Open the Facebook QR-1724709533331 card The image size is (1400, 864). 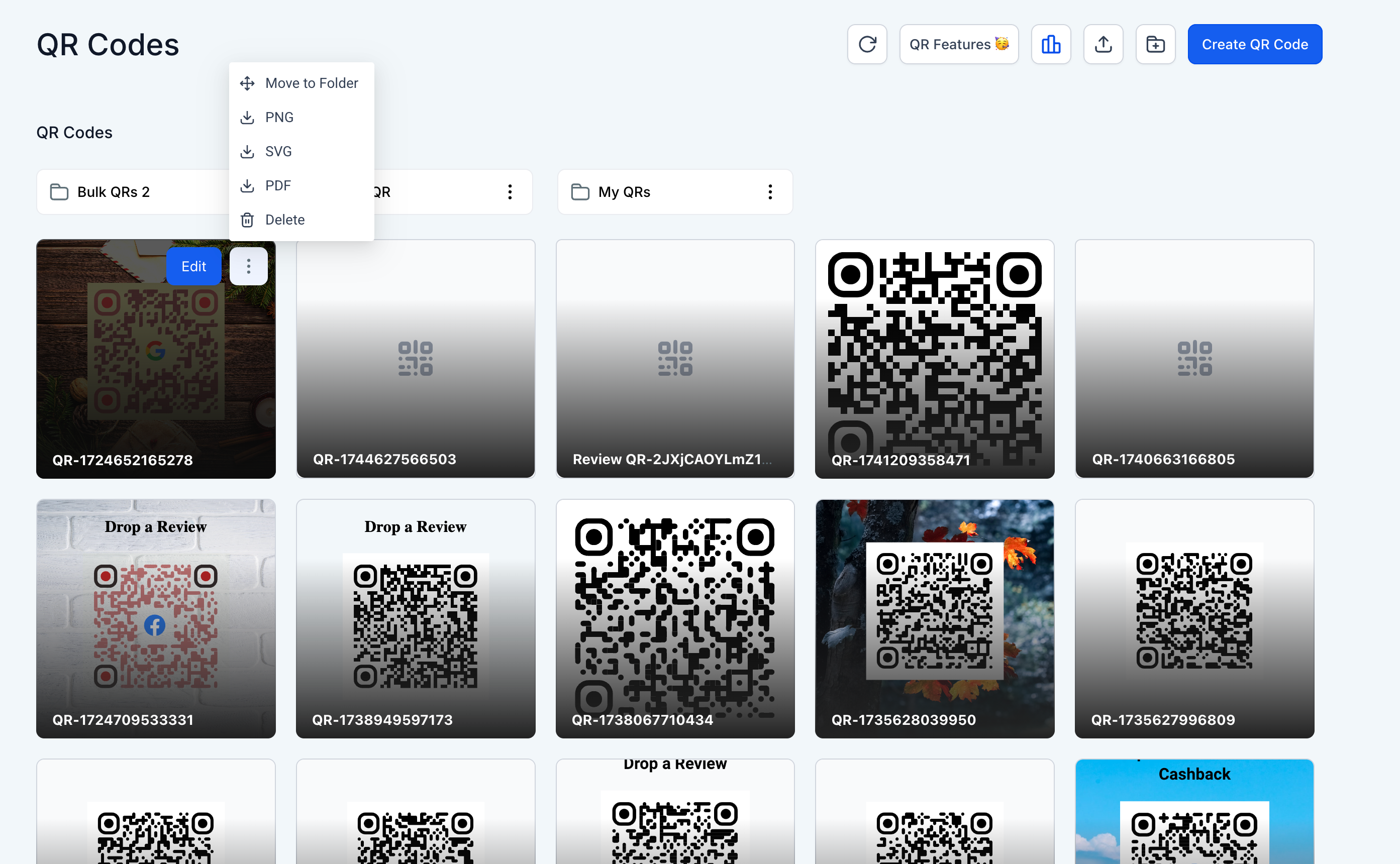click(x=155, y=618)
